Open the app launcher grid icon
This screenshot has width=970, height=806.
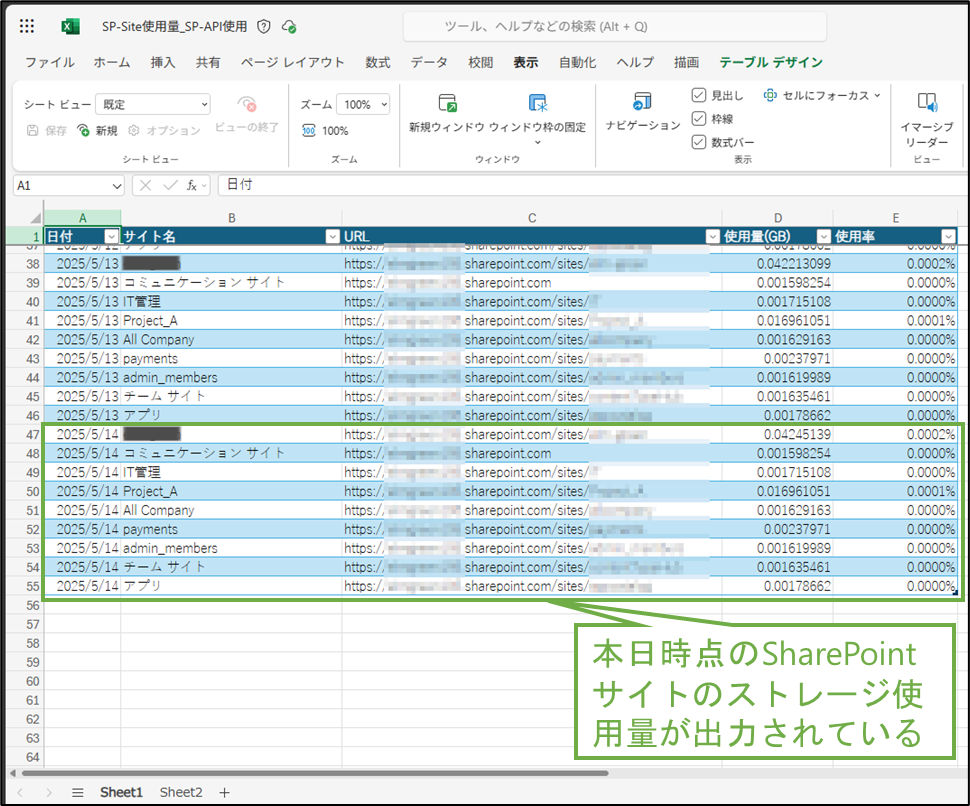[27, 26]
